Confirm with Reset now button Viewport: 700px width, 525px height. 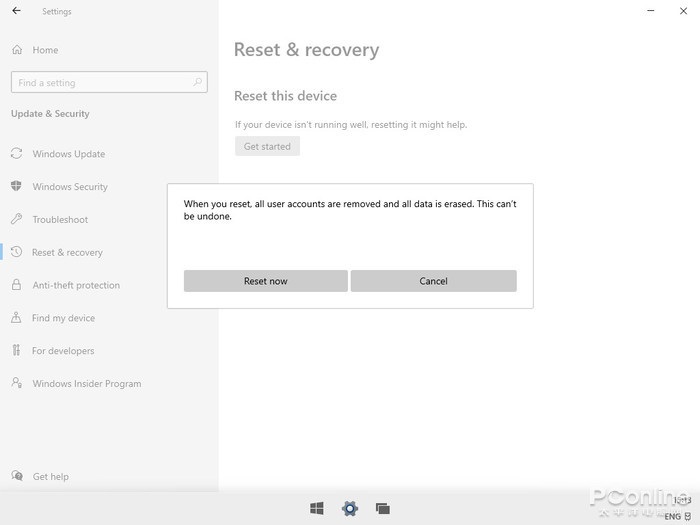266,281
